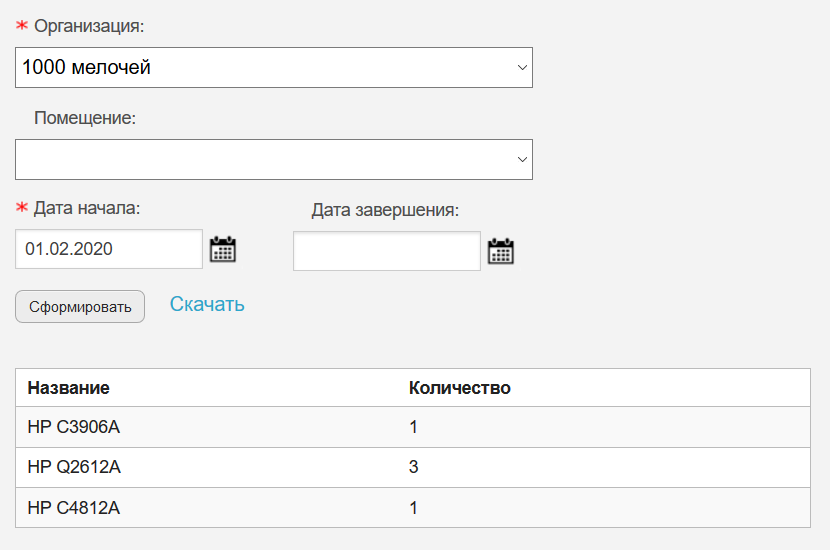Click the Сформировать button
Image resolution: width=830 pixels, height=550 pixels.
[x=80, y=306]
